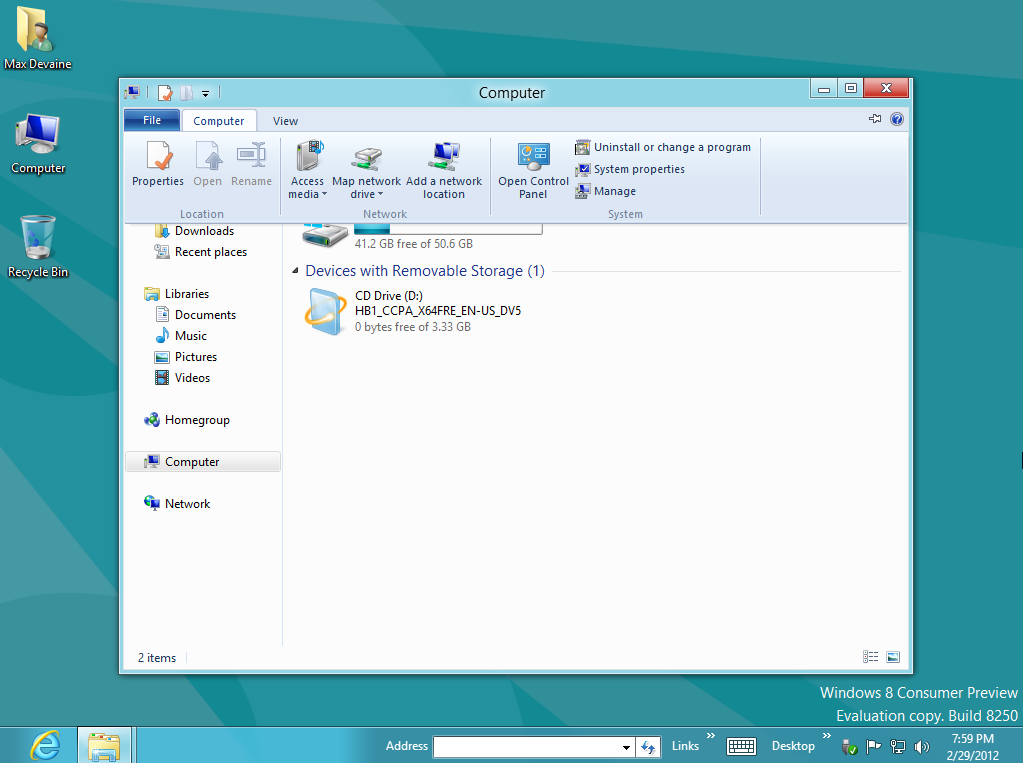Switch to the View ribbon tab

point(285,121)
